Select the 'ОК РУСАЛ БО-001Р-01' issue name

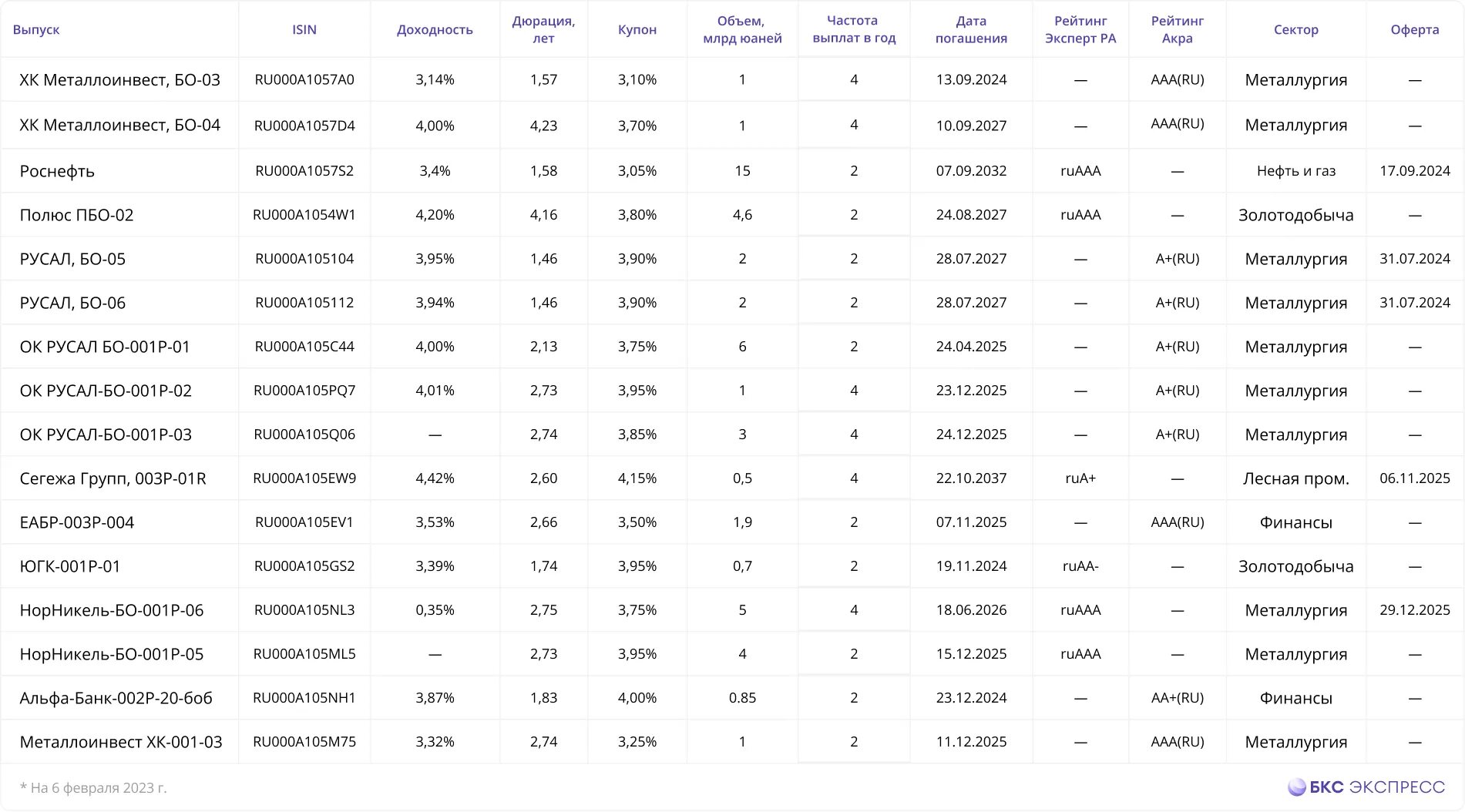(x=105, y=347)
